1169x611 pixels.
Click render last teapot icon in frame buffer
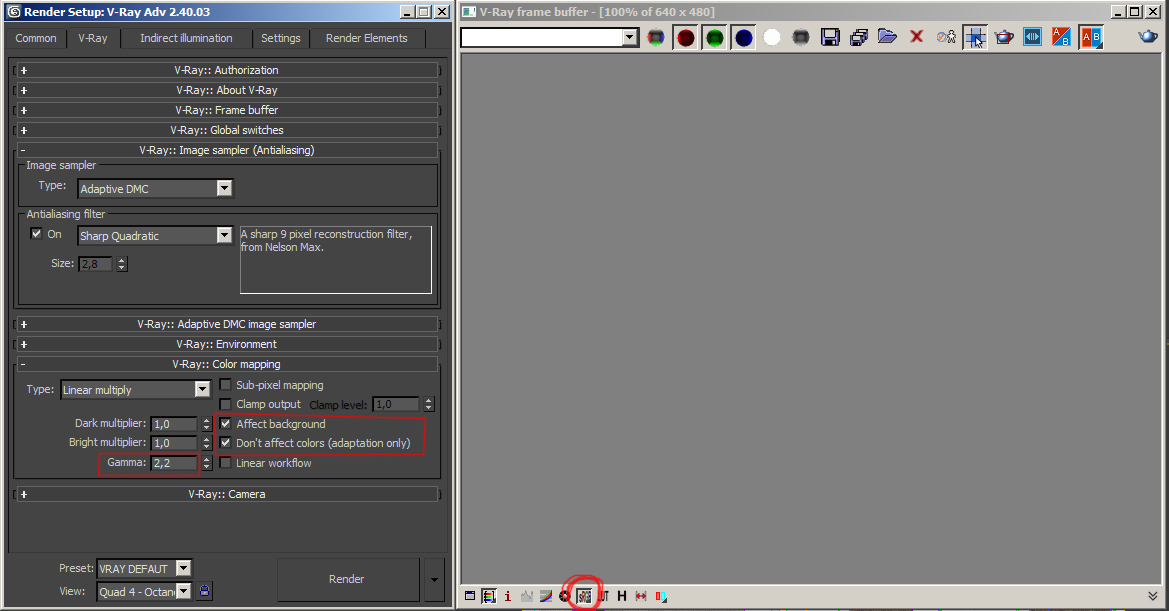pos(1148,37)
